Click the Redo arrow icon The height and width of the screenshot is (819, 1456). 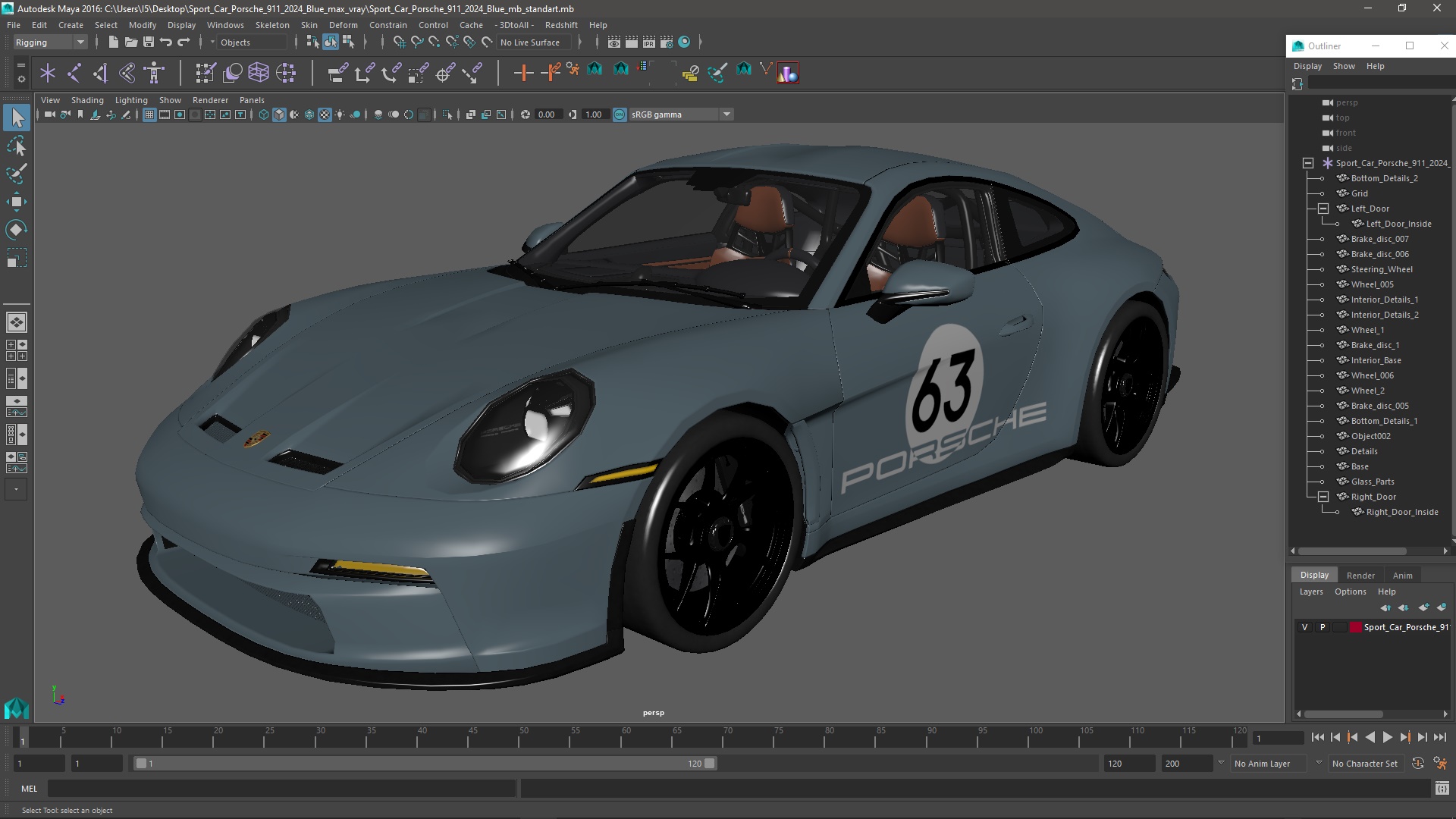(x=184, y=42)
